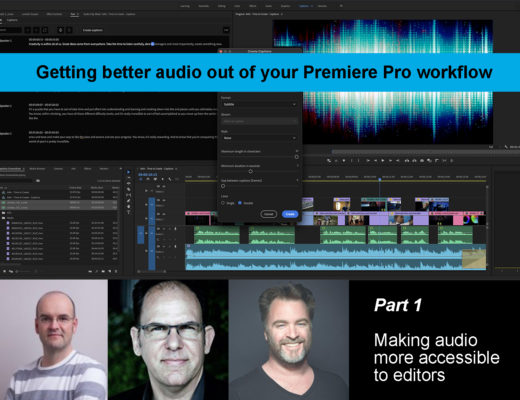Click the gap between captions slider handle
This screenshot has width=520, height=400.
coord(223,186)
